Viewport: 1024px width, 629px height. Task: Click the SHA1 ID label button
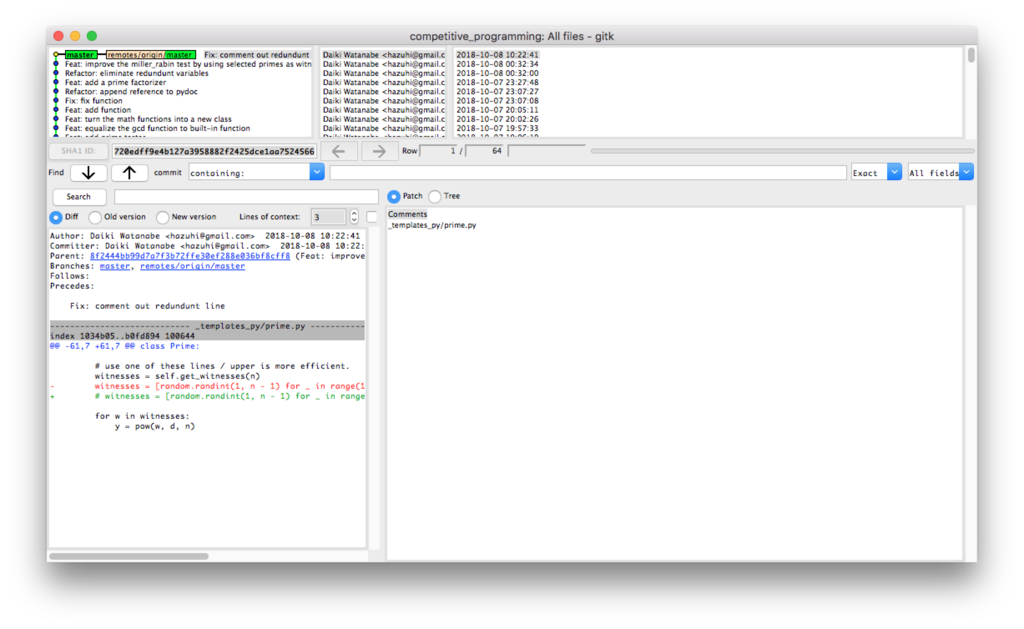pyautogui.click(x=78, y=151)
